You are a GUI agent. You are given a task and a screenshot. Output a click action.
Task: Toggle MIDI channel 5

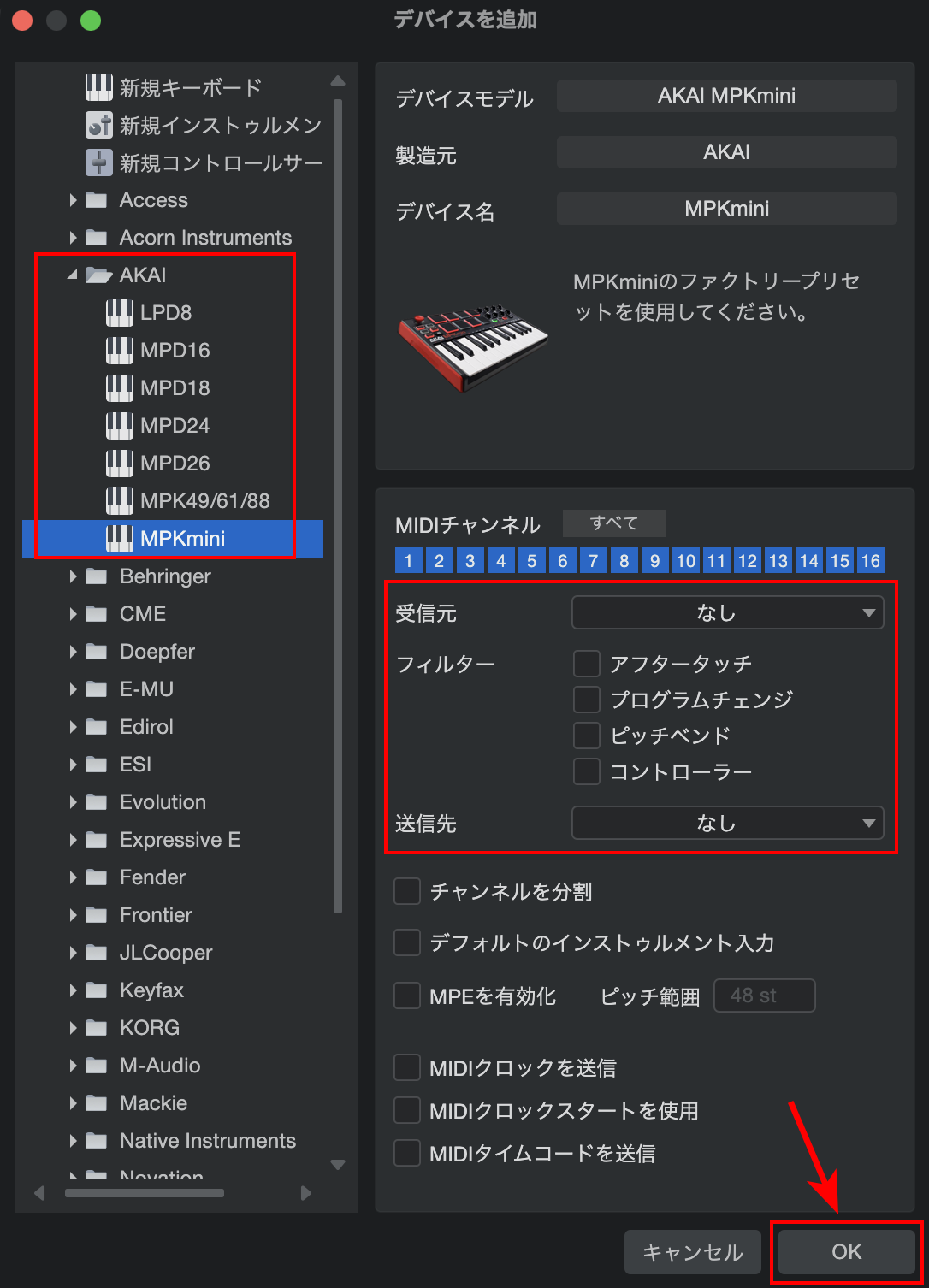tap(531, 560)
